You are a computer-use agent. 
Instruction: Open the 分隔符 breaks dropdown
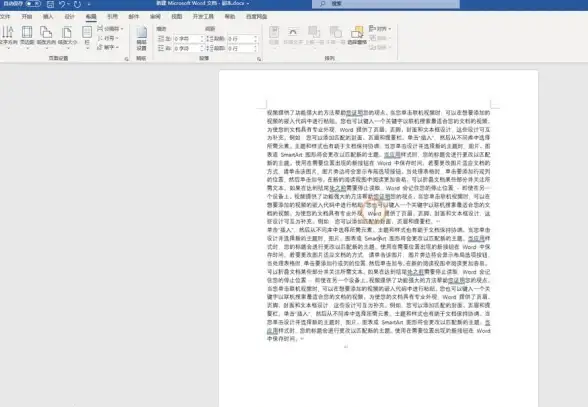[x=110, y=29]
